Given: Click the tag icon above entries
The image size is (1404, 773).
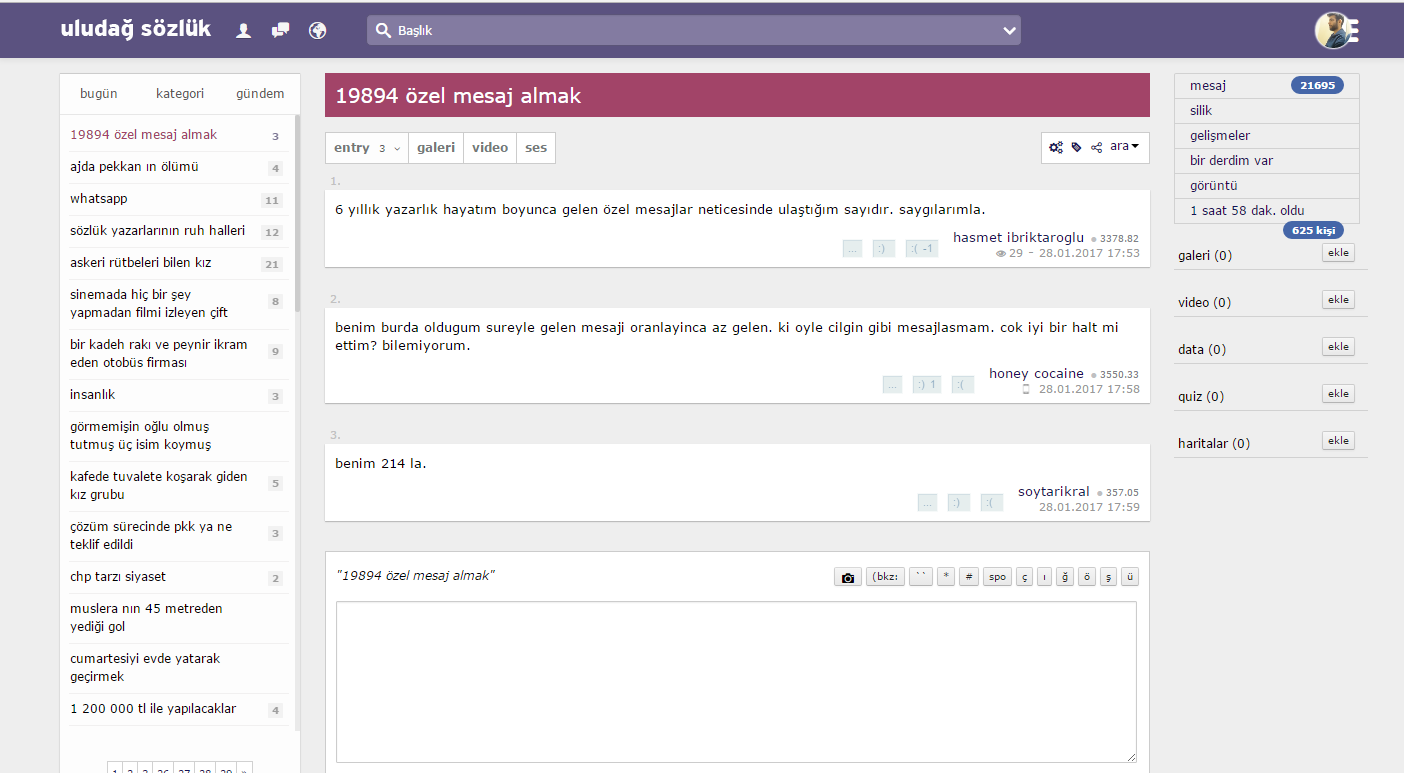Looking at the screenshot, I should pyautogui.click(x=1077, y=147).
